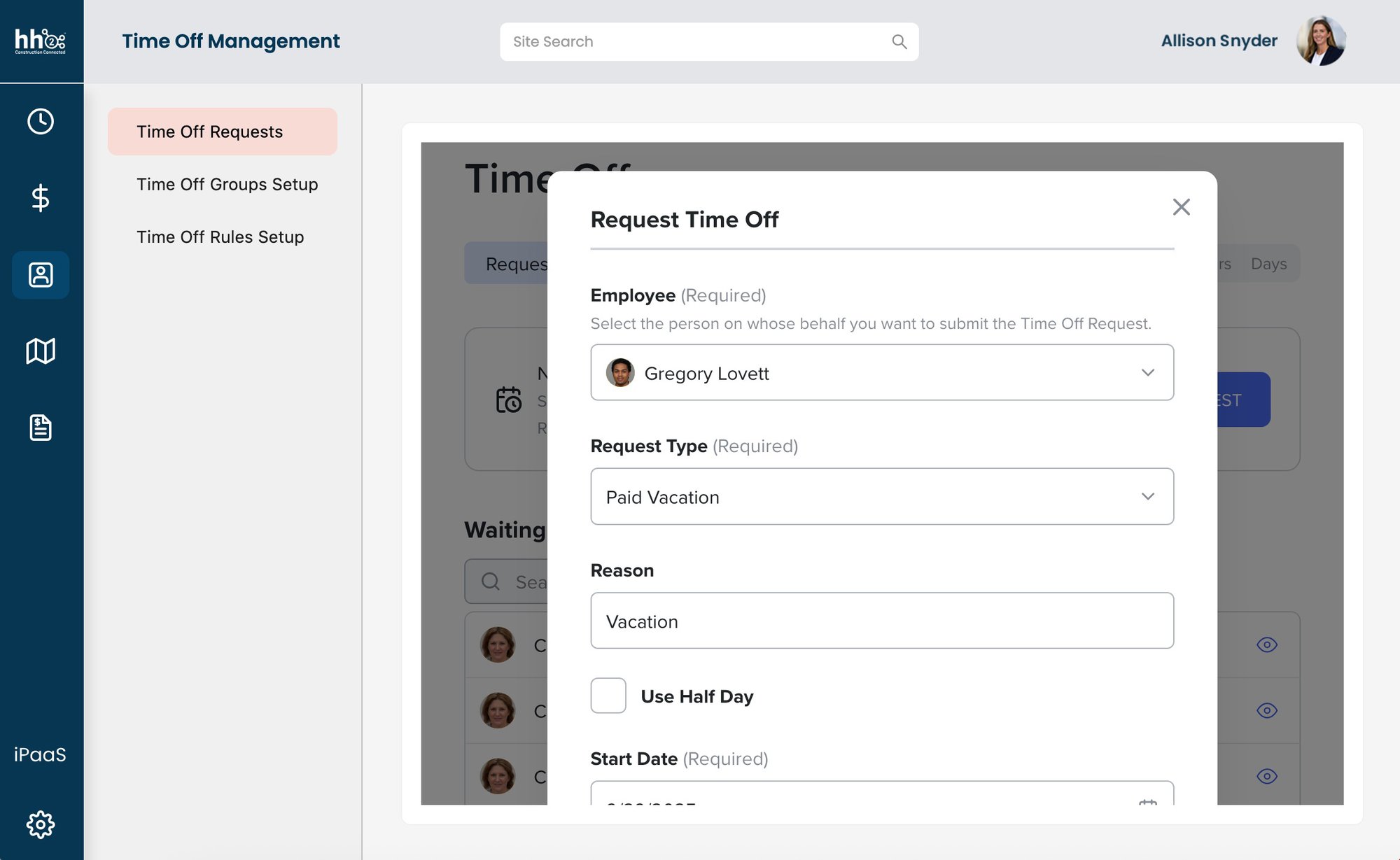
Task: Click into the Reason text field
Action: [881, 621]
